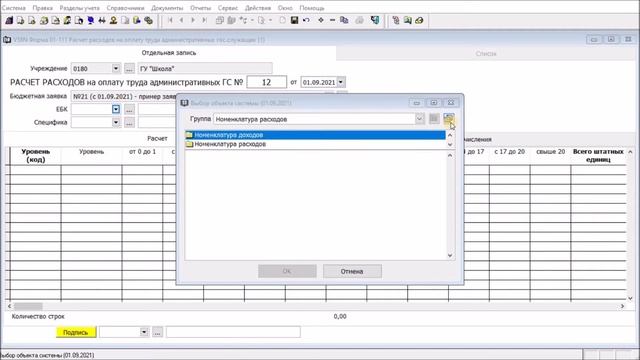Screen dimensions: 640x360
Task: Go to the first record arrow
Action: 170,20
